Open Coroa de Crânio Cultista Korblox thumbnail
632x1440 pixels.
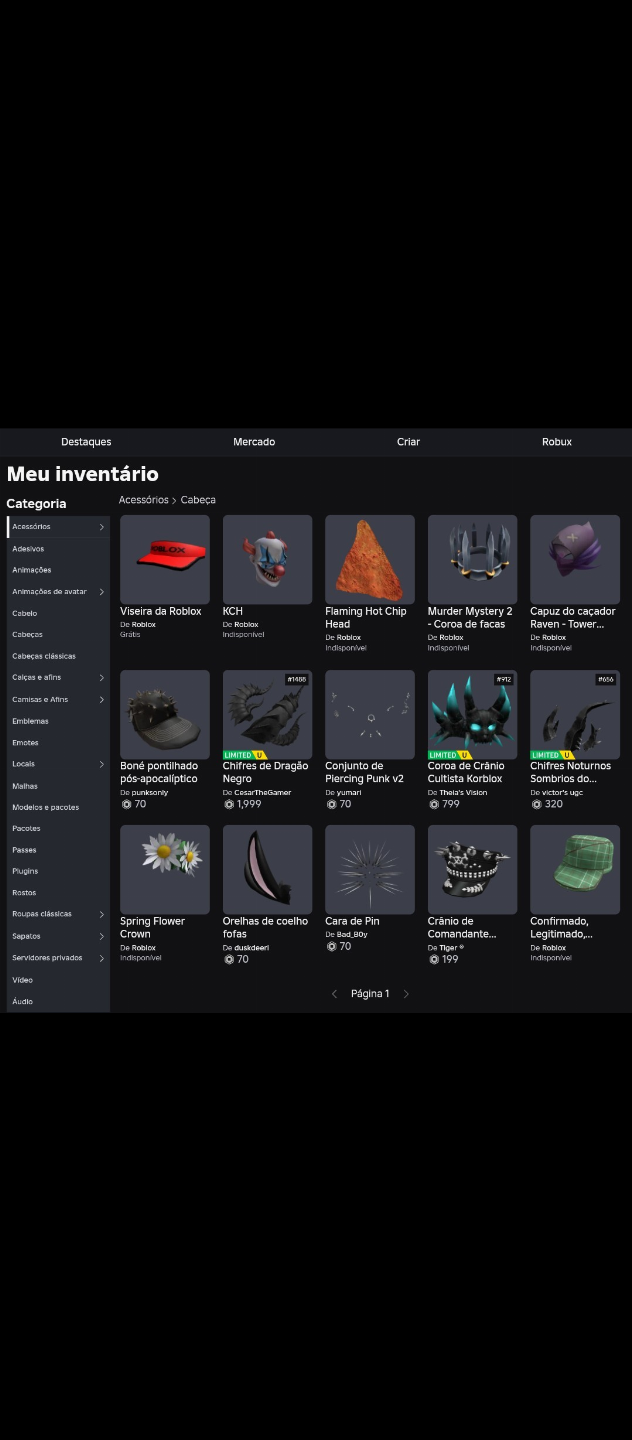tap(472, 715)
